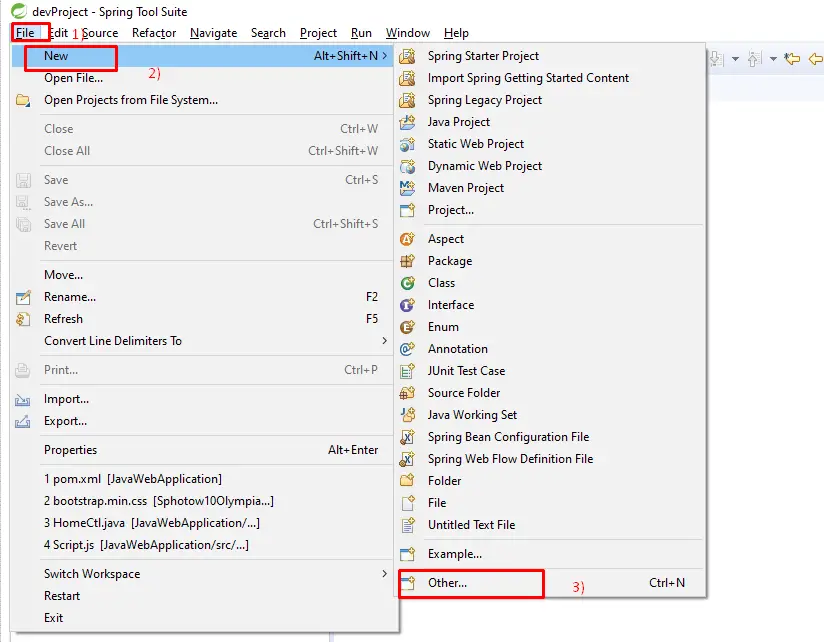
Task: Reopen recent file 3 HomeCtl.java
Action: pyautogui.click(x=204, y=523)
